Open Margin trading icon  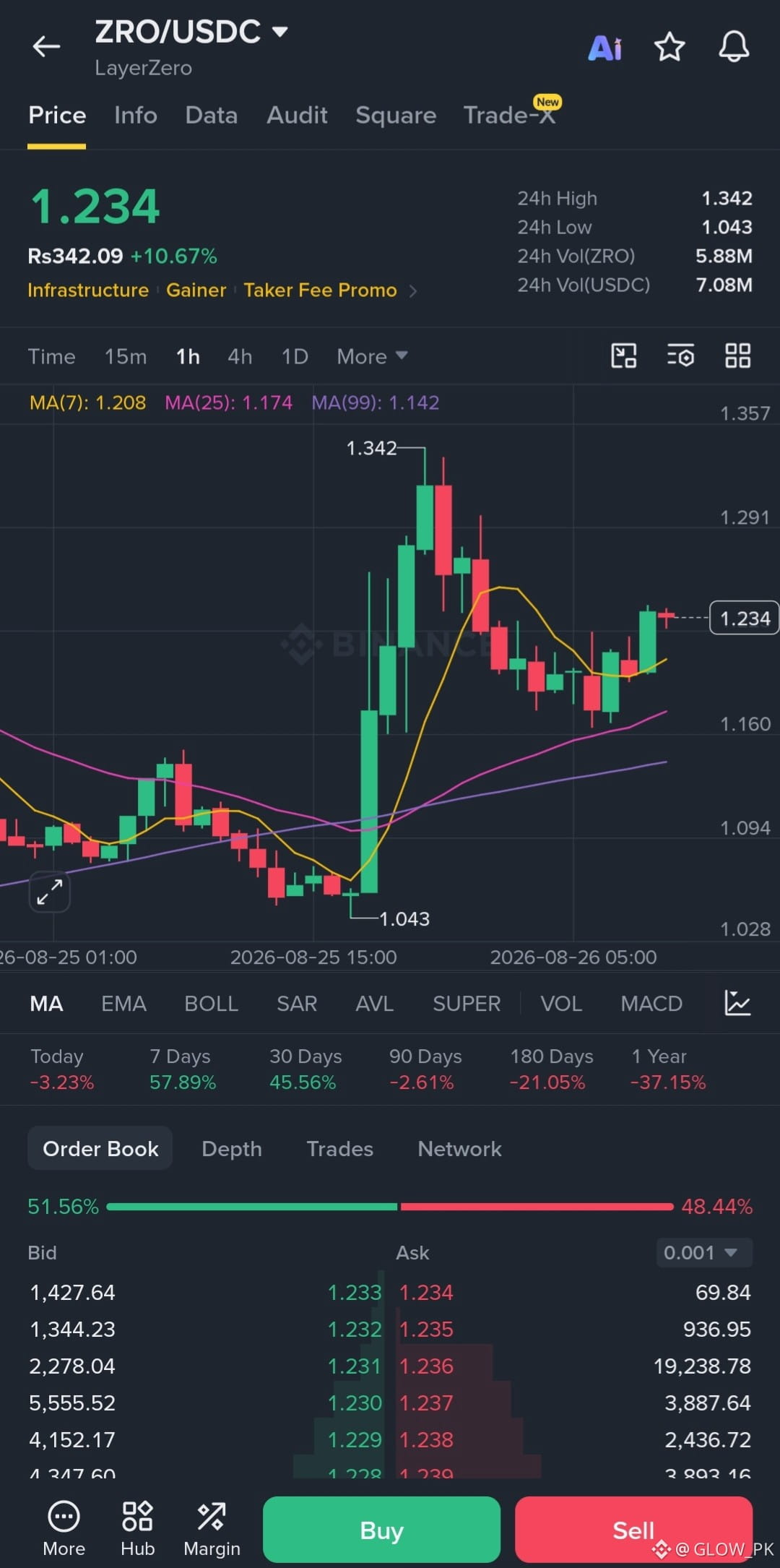coord(212,1528)
